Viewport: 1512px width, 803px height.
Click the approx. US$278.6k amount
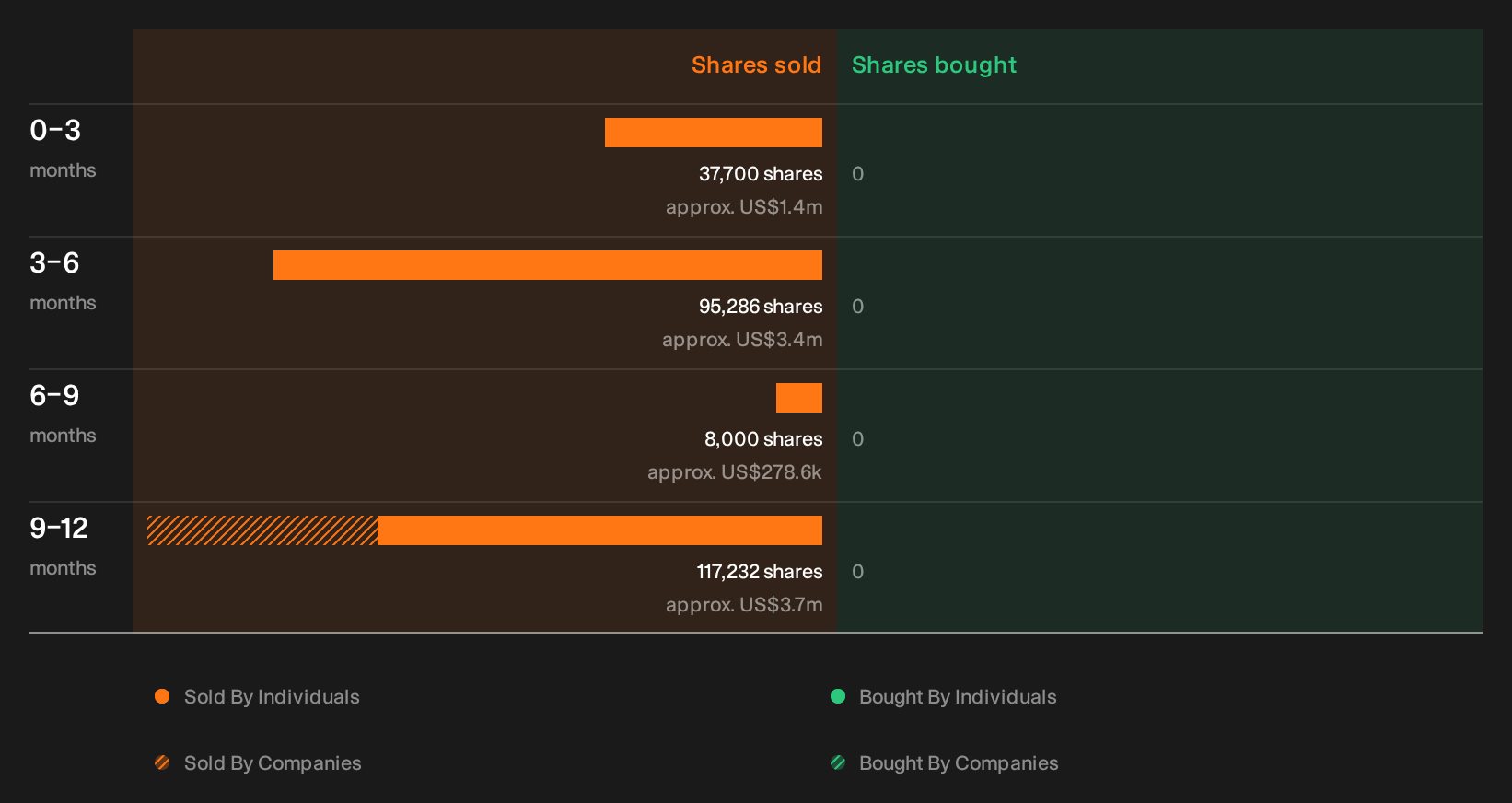pyautogui.click(x=735, y=472)
